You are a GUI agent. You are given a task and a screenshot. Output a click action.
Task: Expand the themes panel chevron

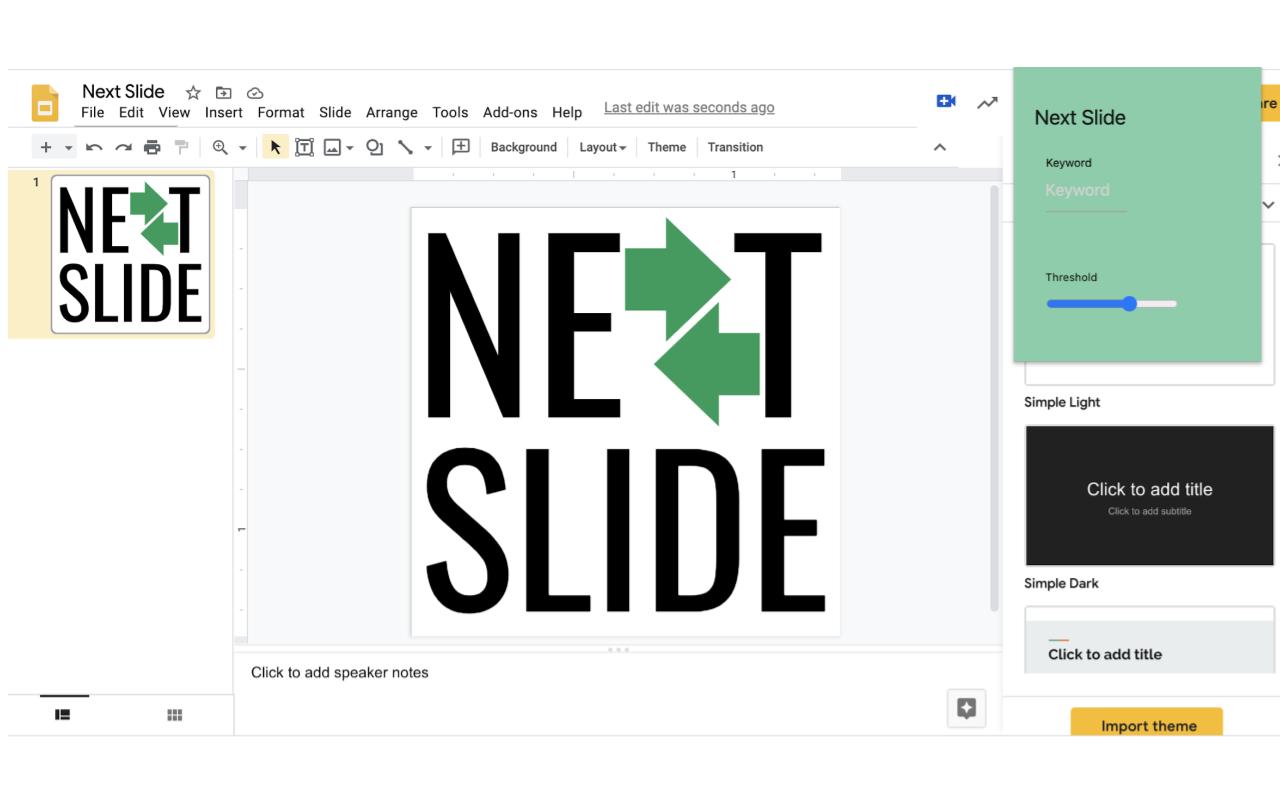[1269, 204]
